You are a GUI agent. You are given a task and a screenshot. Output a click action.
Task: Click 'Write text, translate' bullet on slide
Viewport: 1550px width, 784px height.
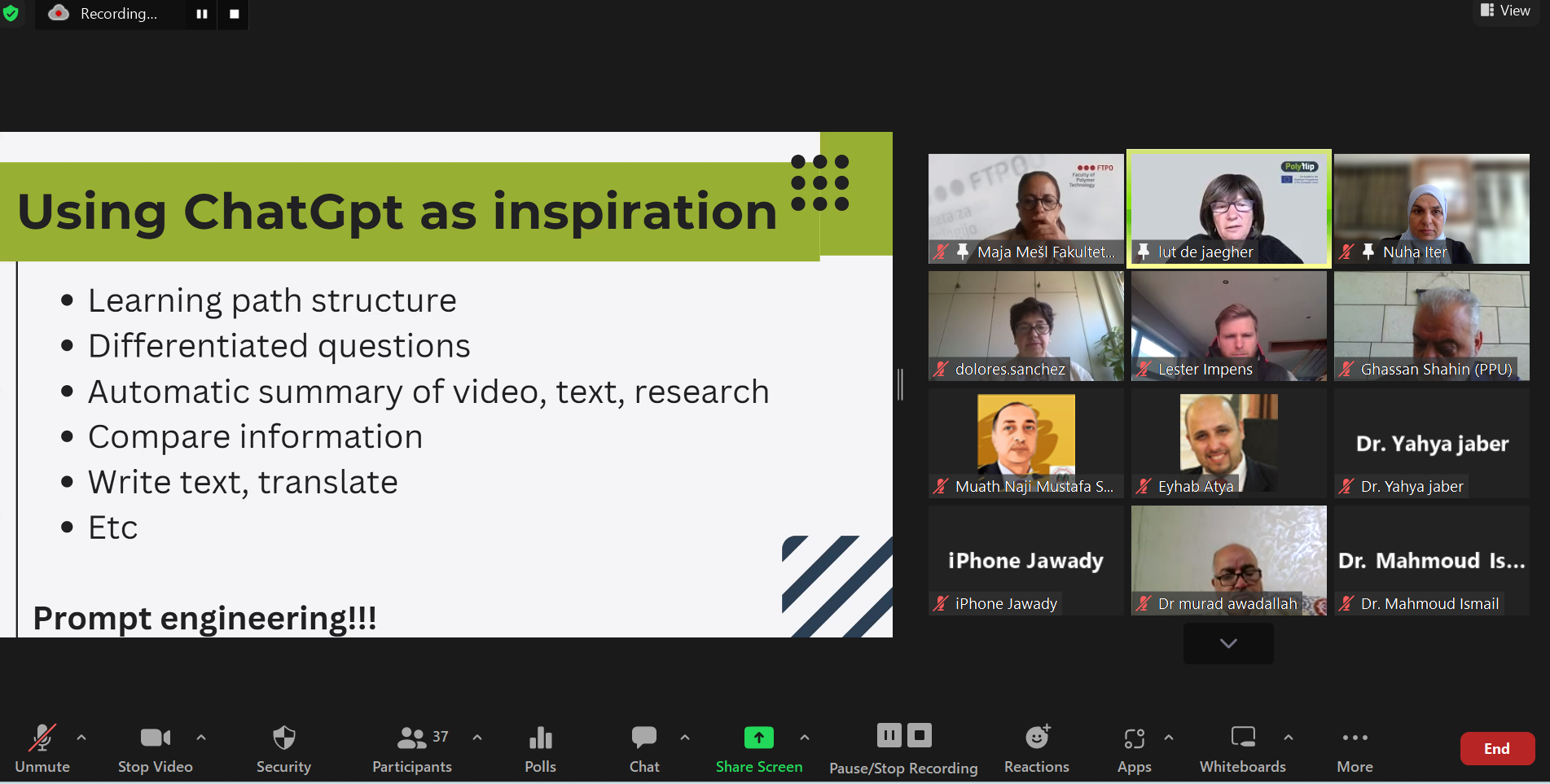click(x=243, y=482)
